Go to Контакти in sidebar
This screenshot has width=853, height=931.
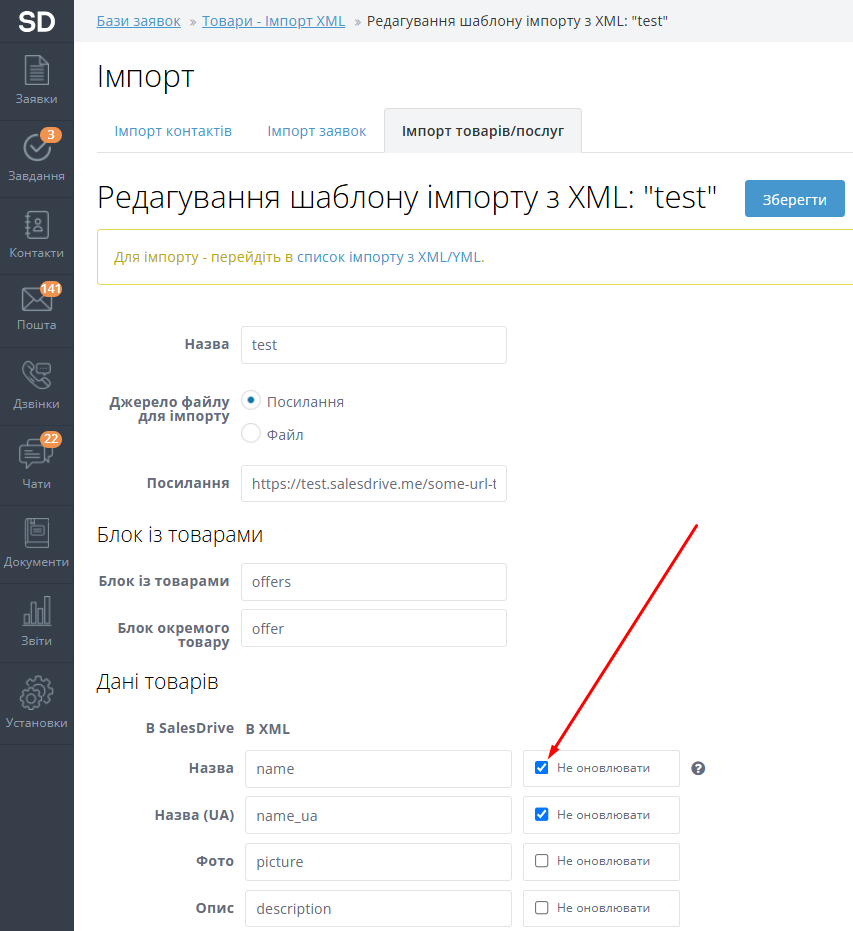[x=37, y=235]
